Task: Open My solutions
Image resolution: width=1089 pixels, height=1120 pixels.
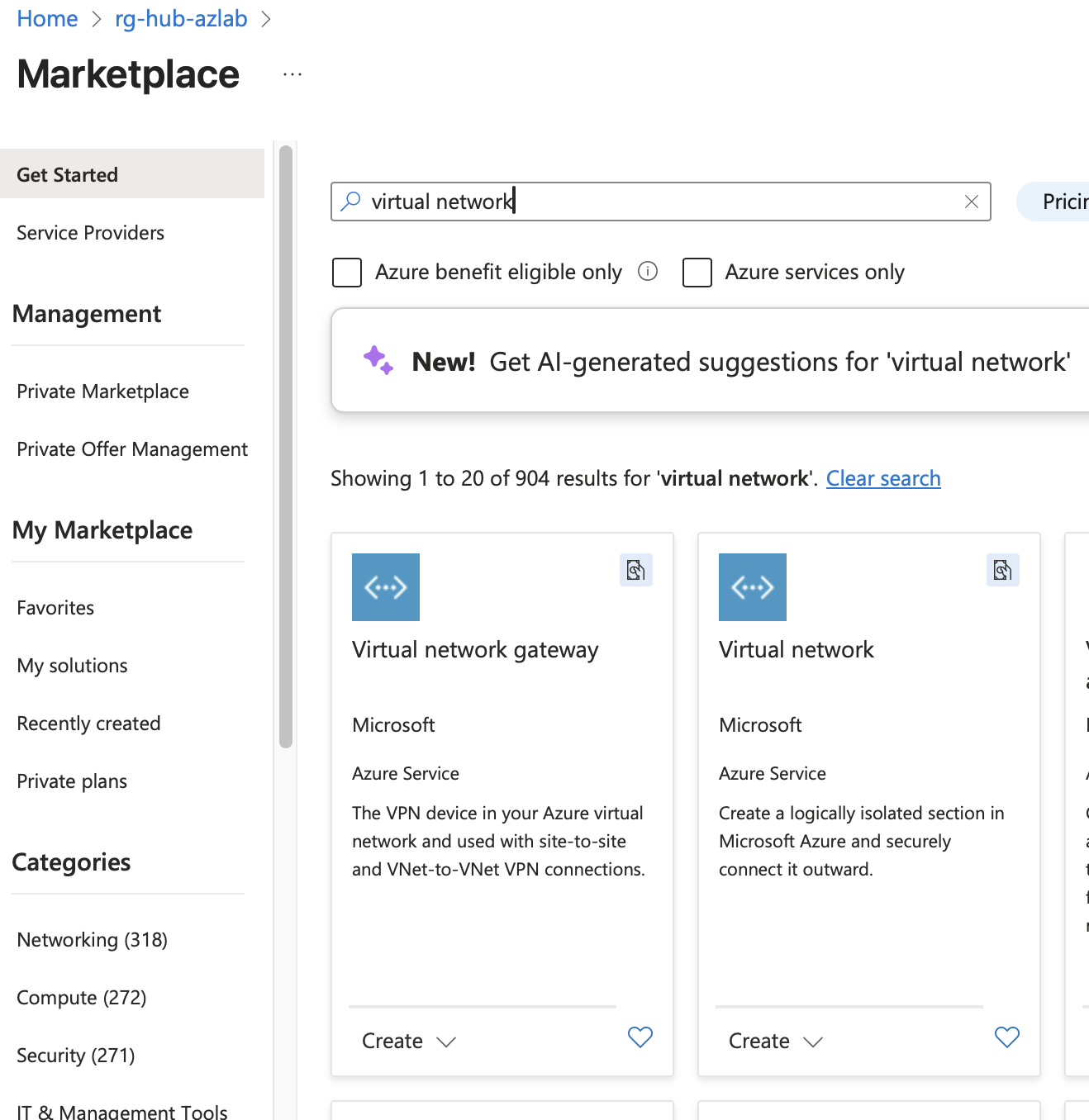Action: coord(72,666)
